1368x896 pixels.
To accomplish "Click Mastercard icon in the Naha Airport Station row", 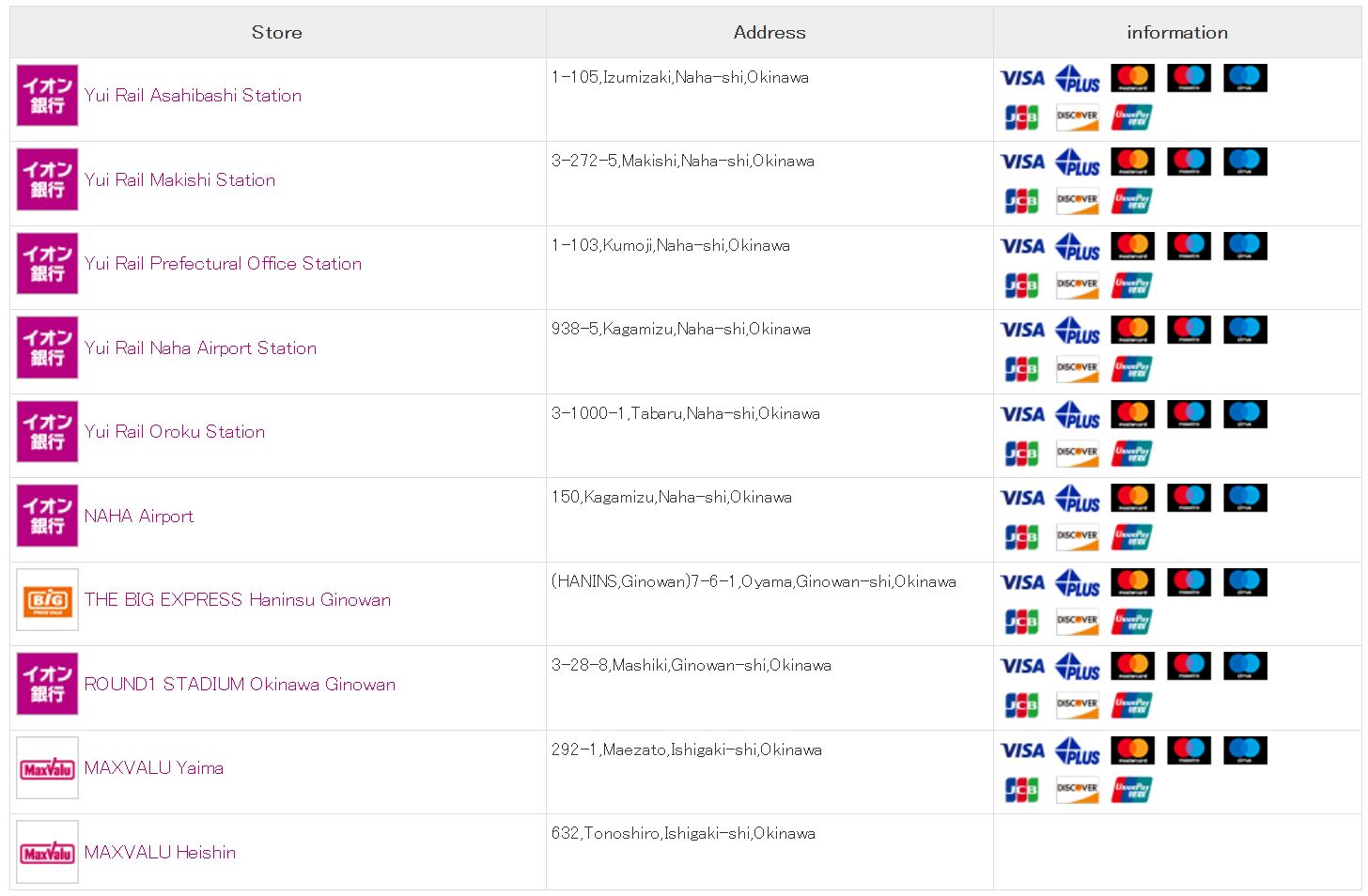I will (1133, 330).
